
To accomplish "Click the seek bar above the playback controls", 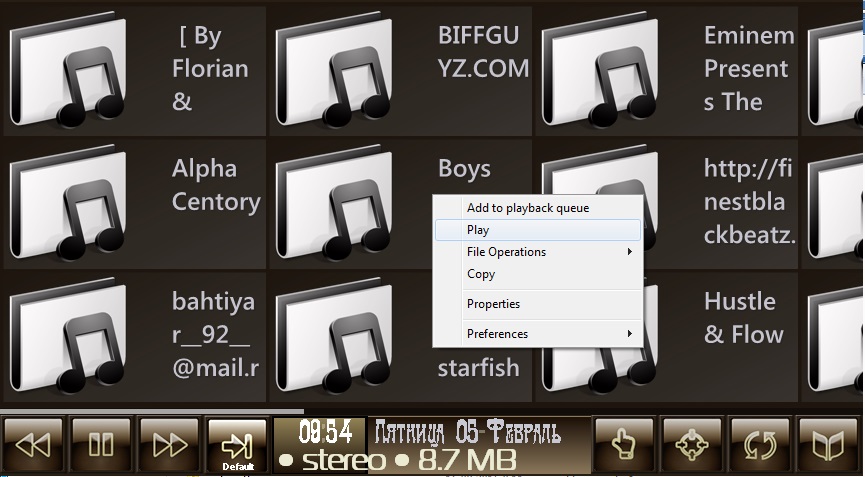I will (x=150, y=411).
